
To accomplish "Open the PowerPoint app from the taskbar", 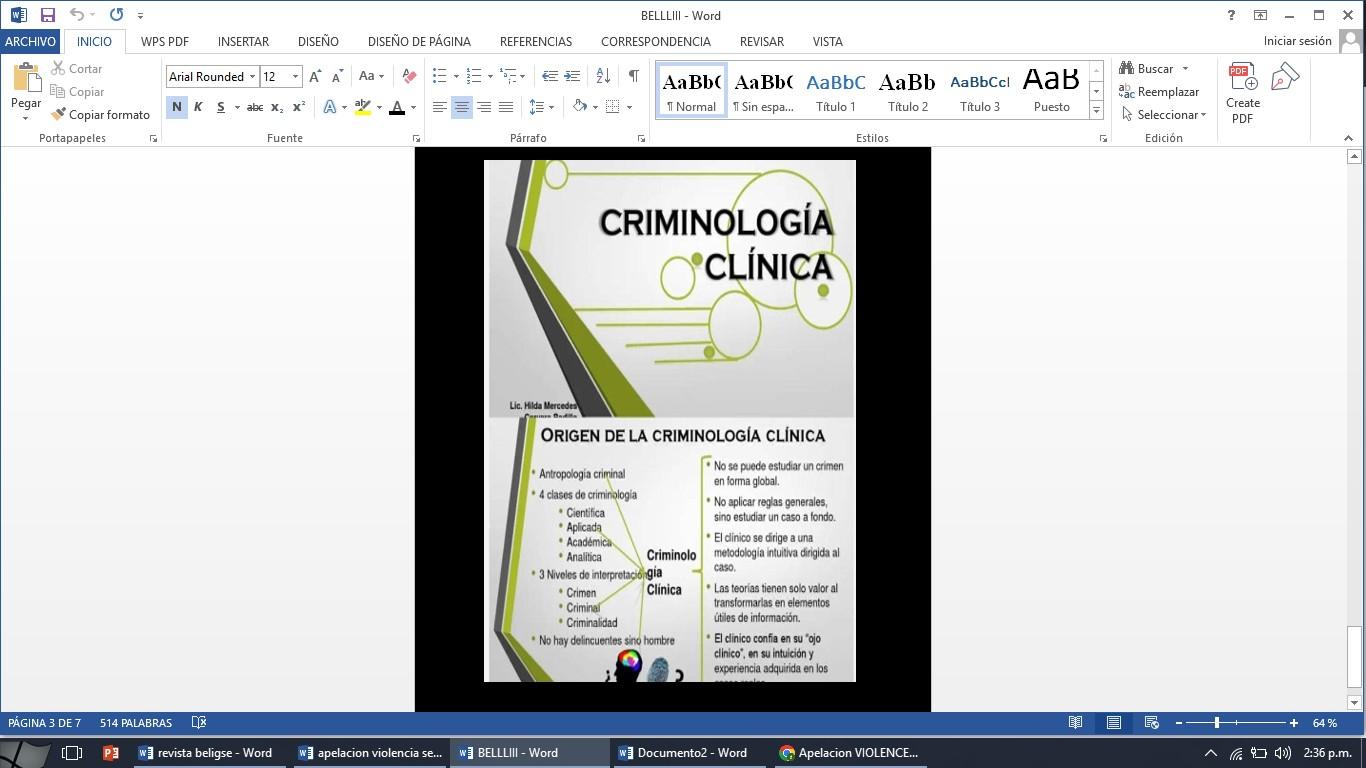I will pos(111,753).
